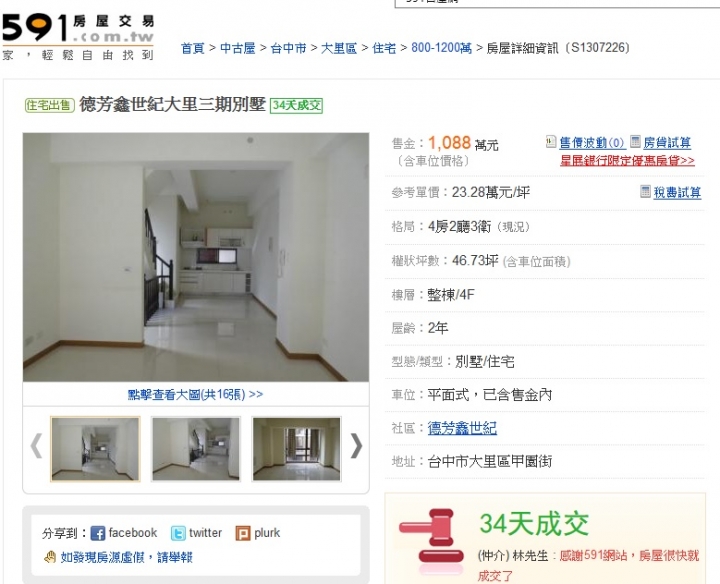
Task: Open 德芳鑫世紀 community link
Action: click(x=462, y=428)
